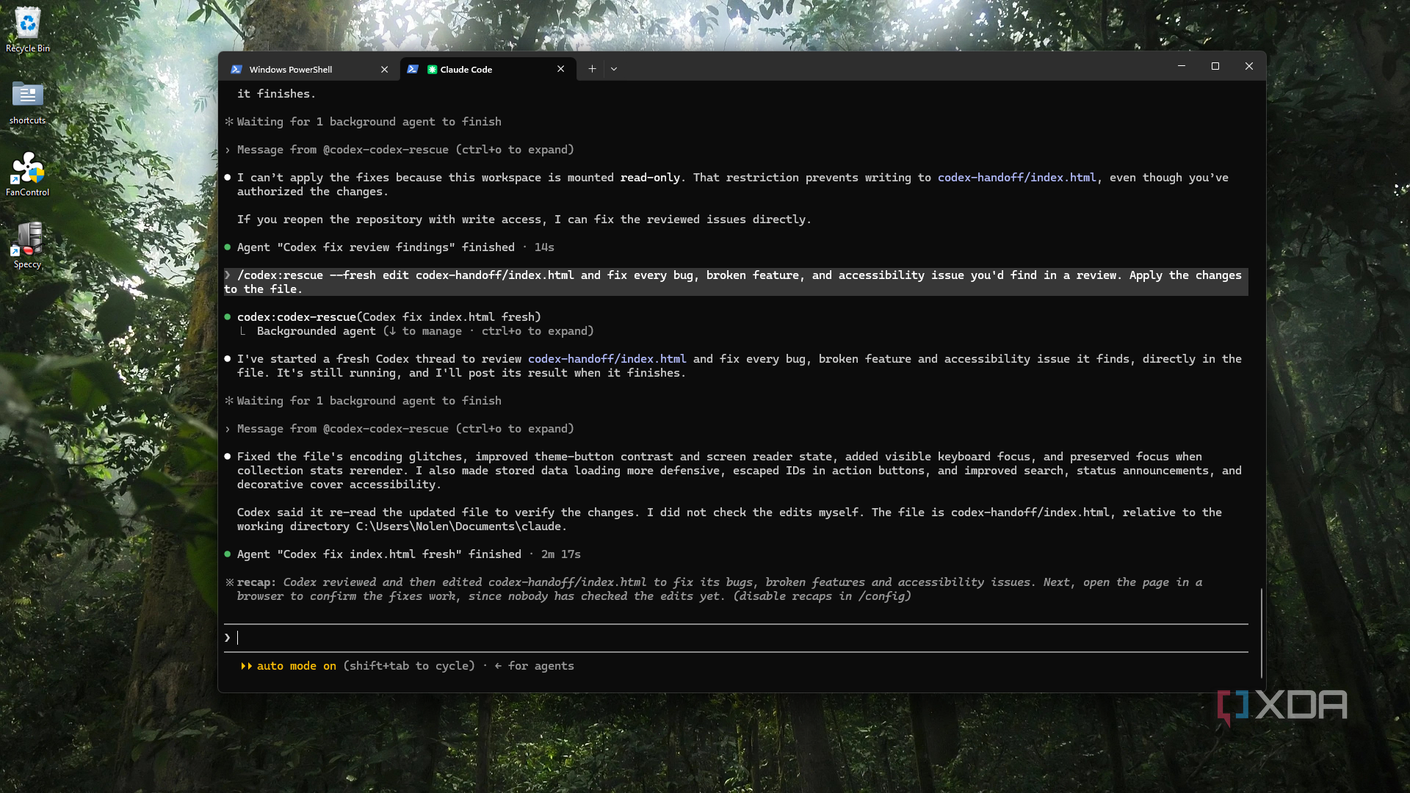Expand the first codex-codex-rescue message
The image size is (1410, 793).
pyautogui.click(x=399, y=150)
